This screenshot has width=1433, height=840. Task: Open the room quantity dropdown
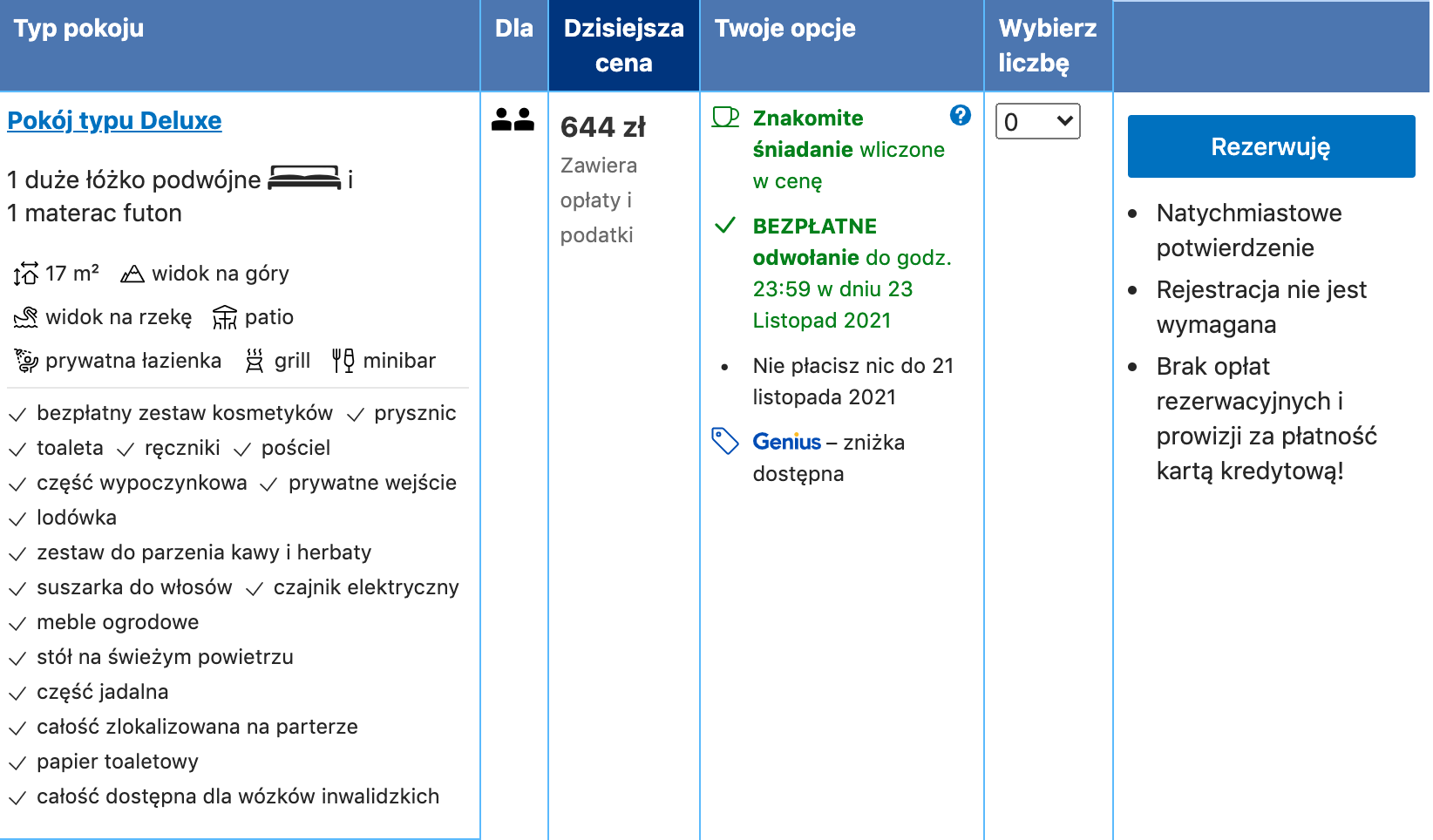point(1037,121)
